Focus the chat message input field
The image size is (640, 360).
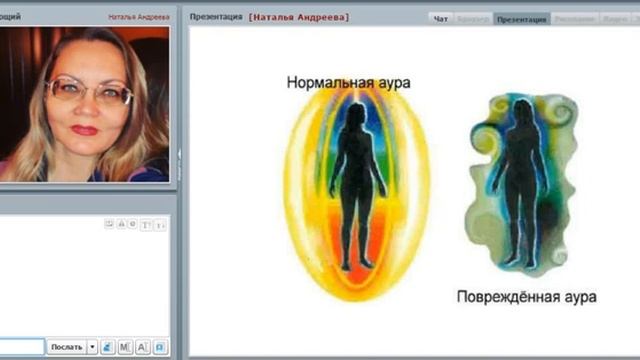[22, 347]
